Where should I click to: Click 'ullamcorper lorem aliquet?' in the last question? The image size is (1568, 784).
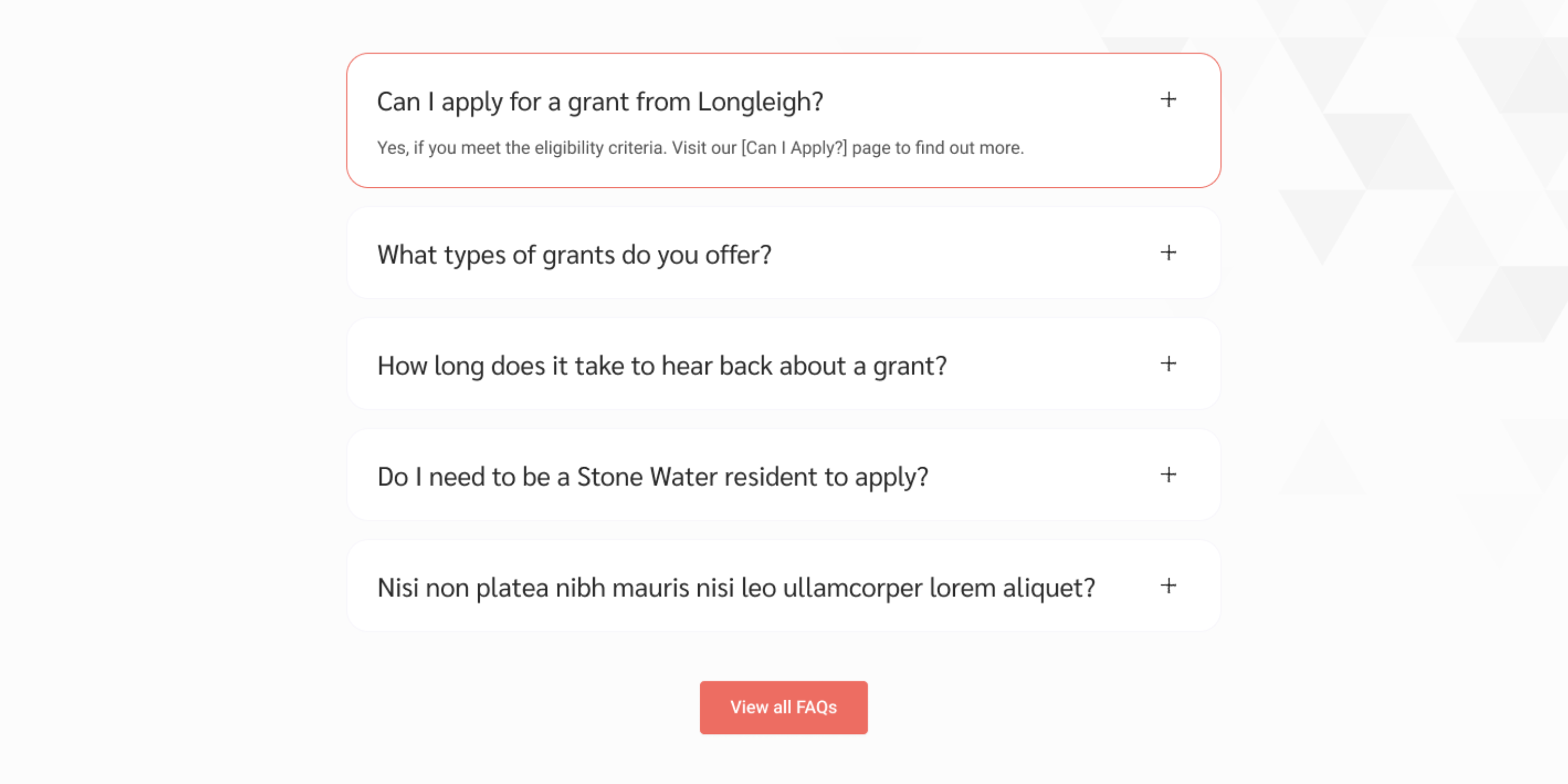[939, 588]
